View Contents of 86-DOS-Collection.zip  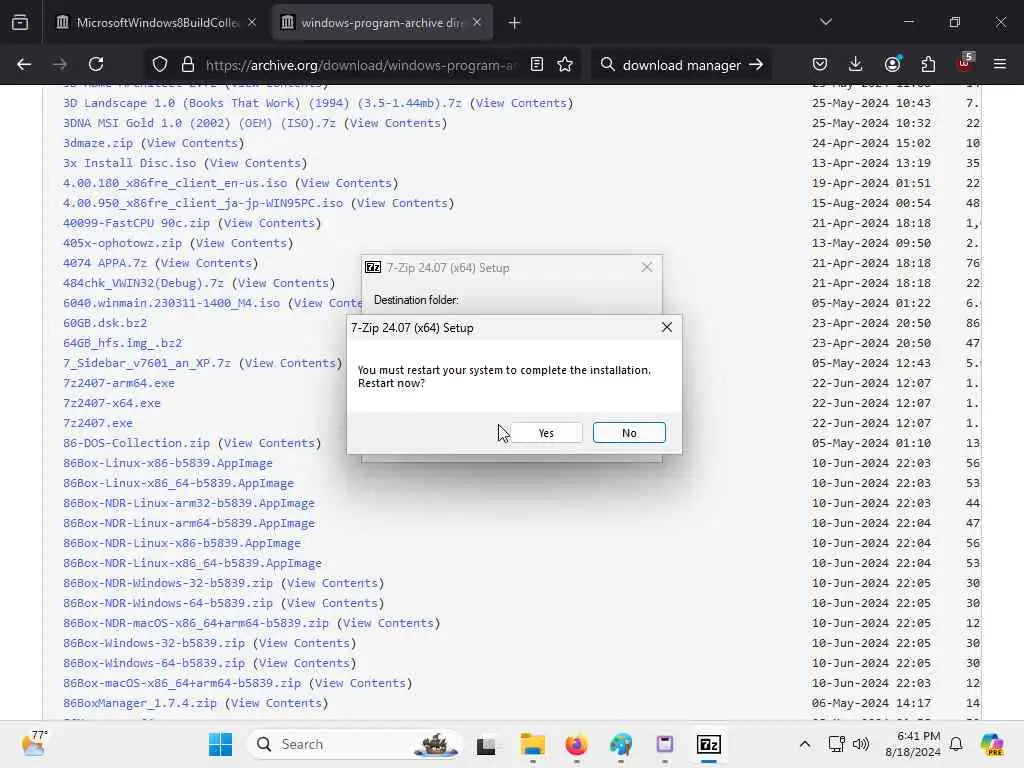click(x=269, y=443)
